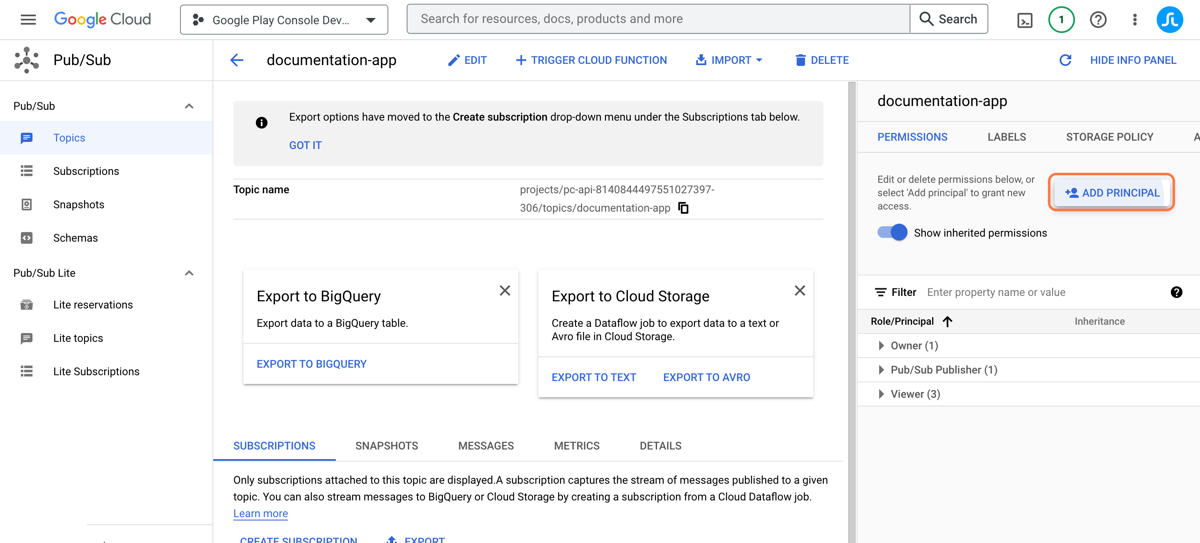Collapse the Pub/Sub sidebar section
Viewport: 1200px width, 543px height.
189,106
